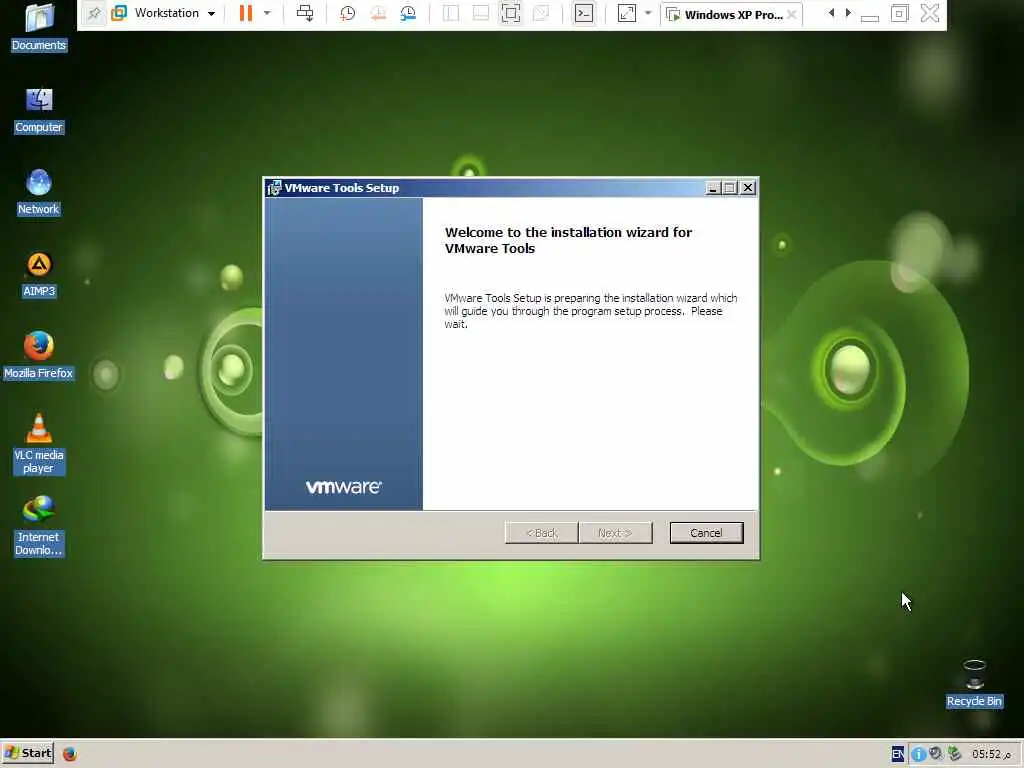Click the revert to snapshot icon

click(x=378, y=13)
